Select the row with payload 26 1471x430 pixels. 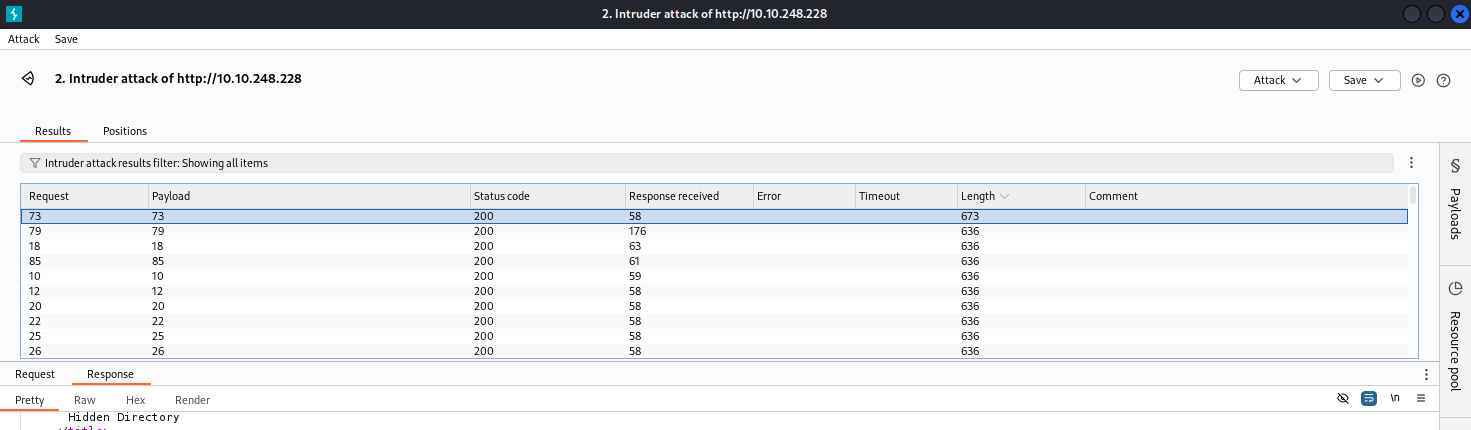point(714,351)
